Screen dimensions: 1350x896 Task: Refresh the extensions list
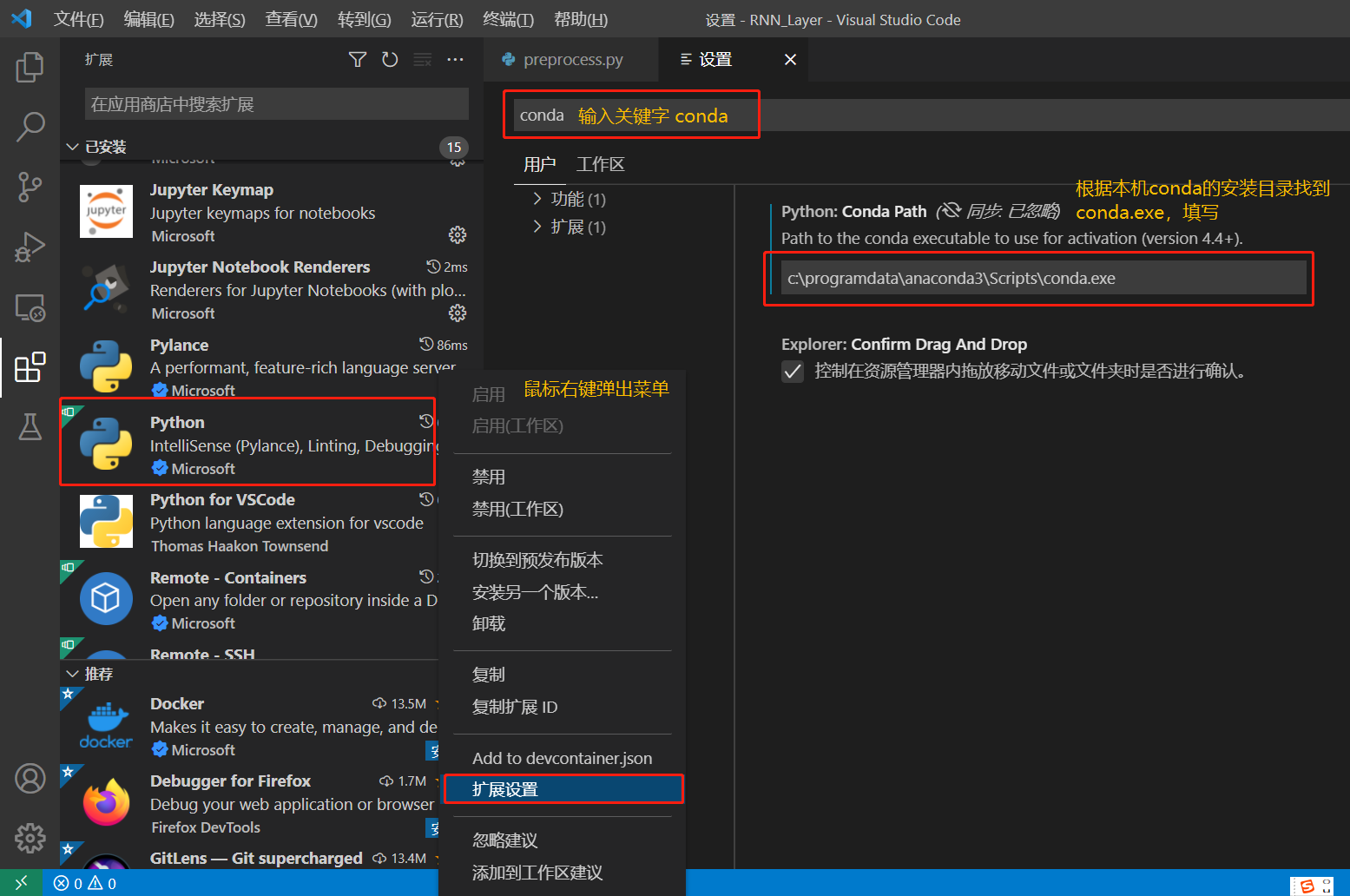pyautogui.click(x=390, y=59)
